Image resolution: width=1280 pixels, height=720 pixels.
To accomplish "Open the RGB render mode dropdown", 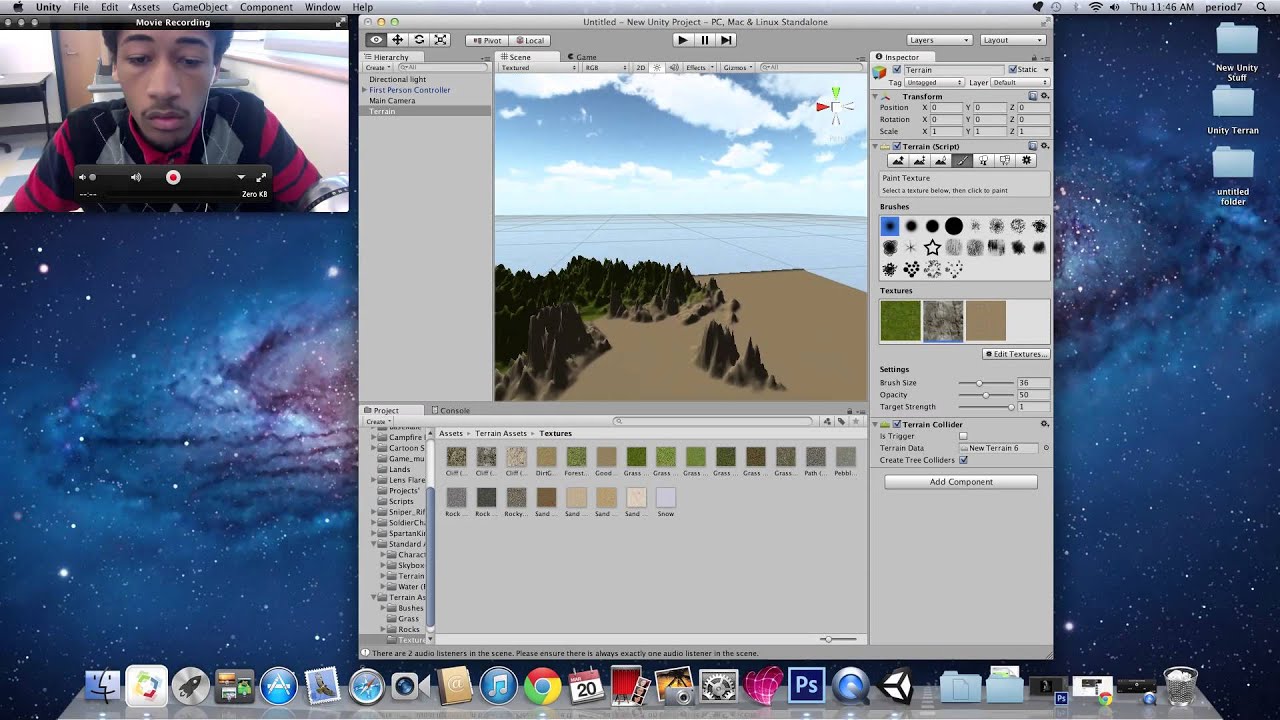I will tap(606, 68).
